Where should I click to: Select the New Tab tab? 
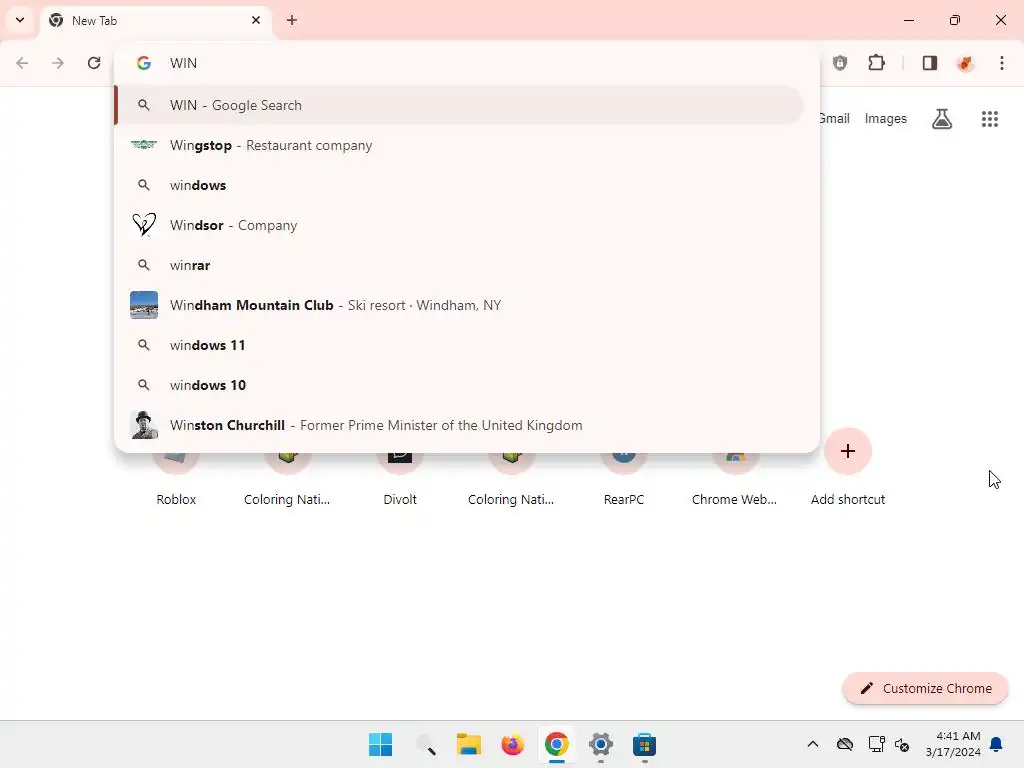156,20
